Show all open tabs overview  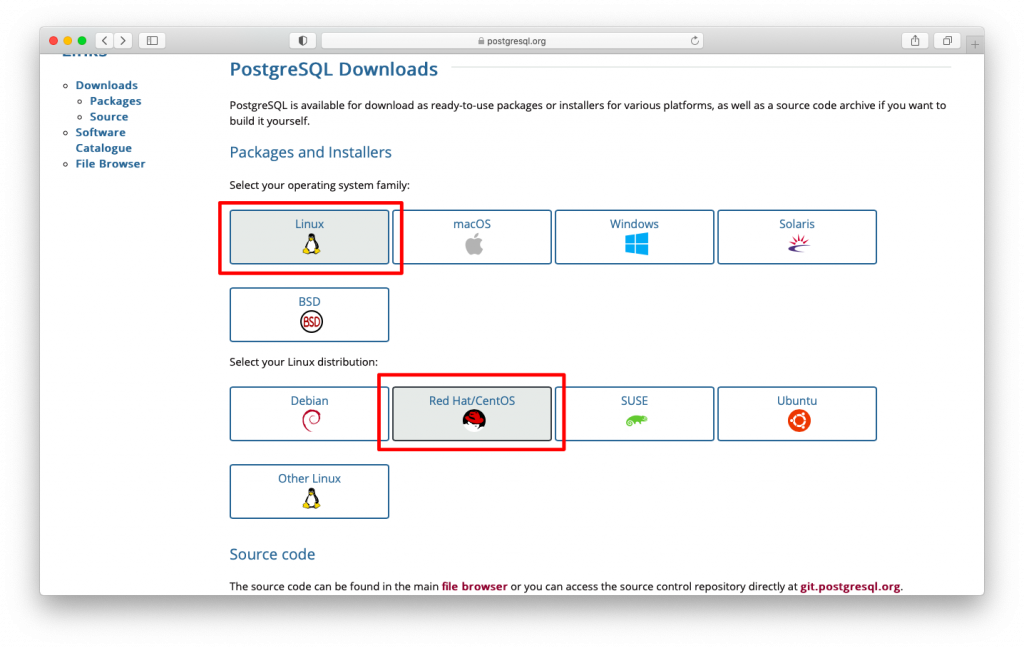(946, 40)
